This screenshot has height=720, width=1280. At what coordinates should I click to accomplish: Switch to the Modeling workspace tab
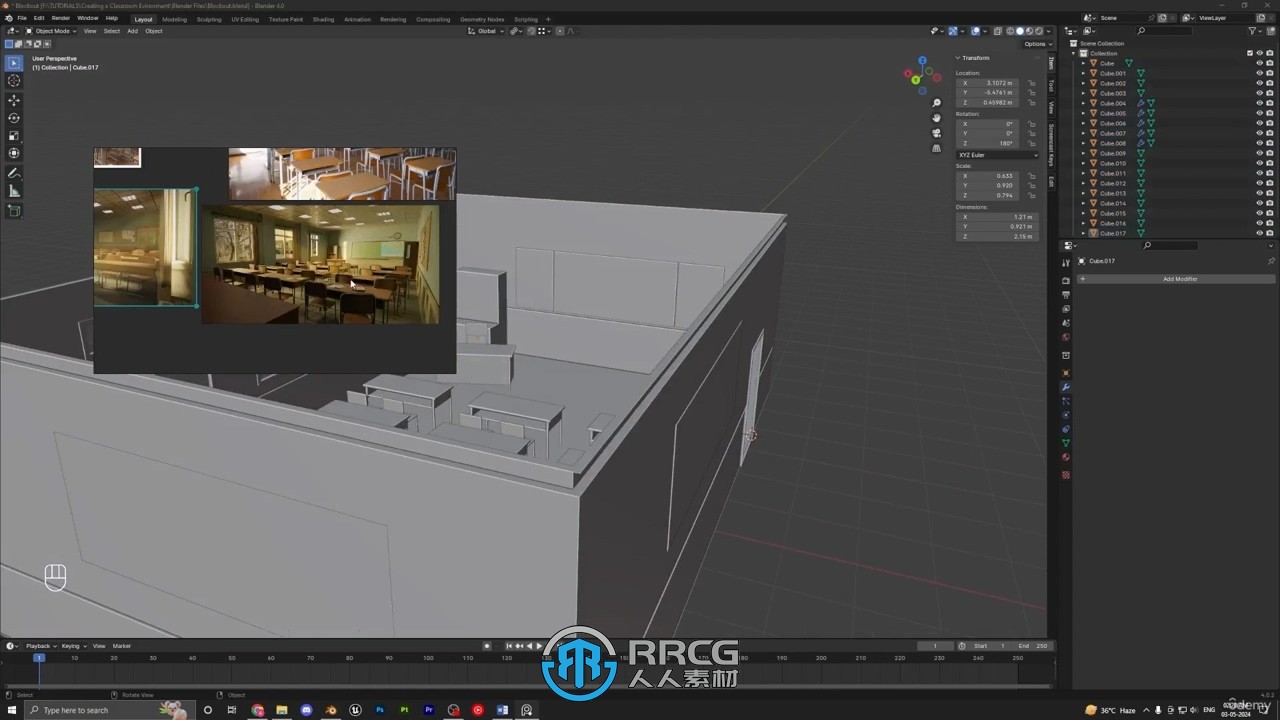[174, 19]
